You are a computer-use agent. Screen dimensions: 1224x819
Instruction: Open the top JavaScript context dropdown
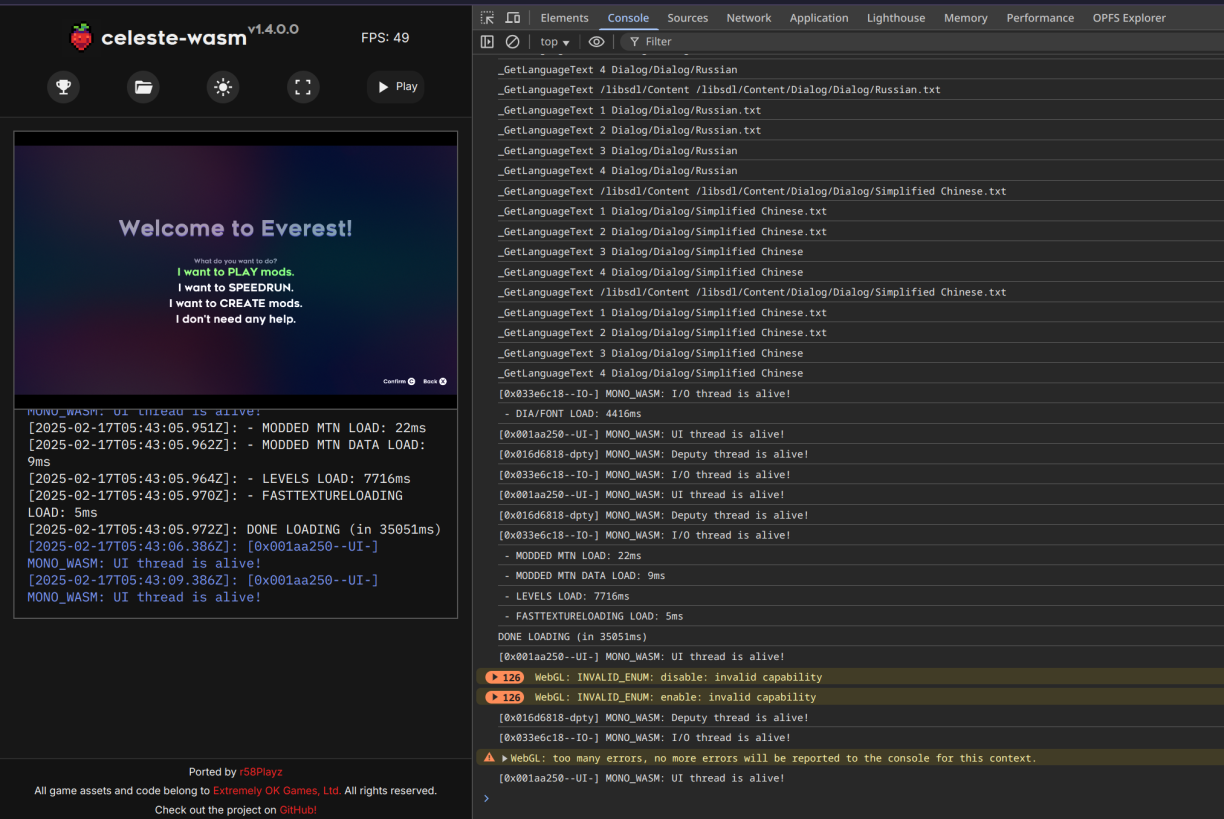[555, 42]
